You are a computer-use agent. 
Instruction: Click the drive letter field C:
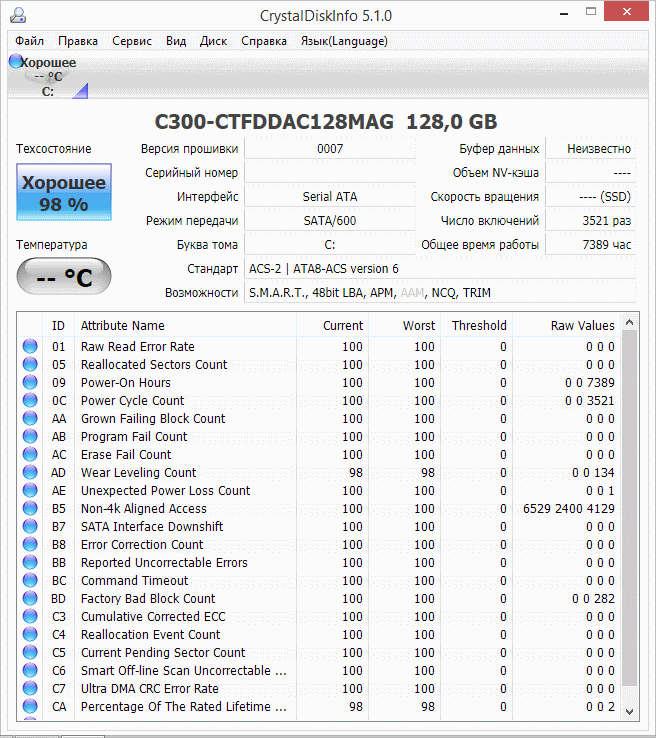[x=330, y=245]
